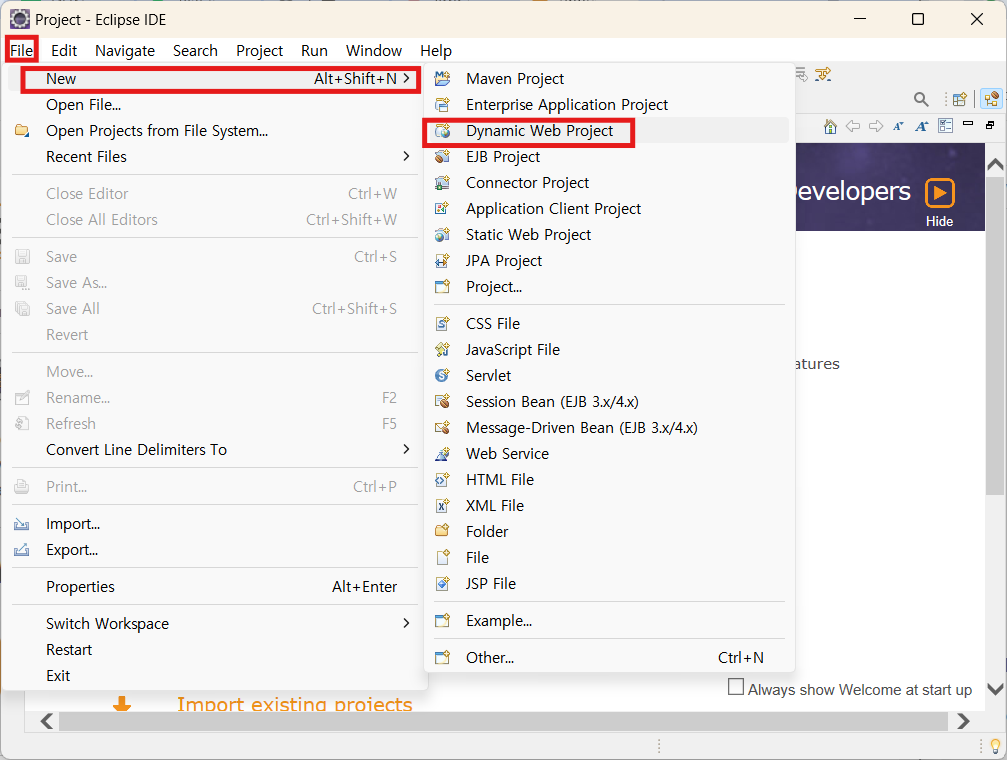1007x760 pixels.
Task: Open the Window menu
Action: (x=374, y=51)
